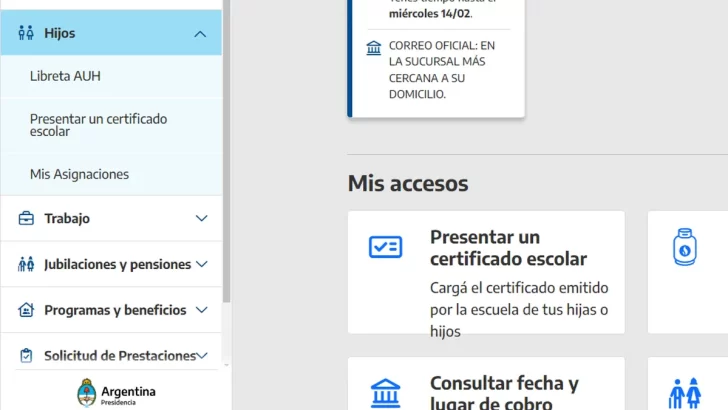Expand the Programas y beneficios chevron
728x410 pixels.
[x=201, y=310]
